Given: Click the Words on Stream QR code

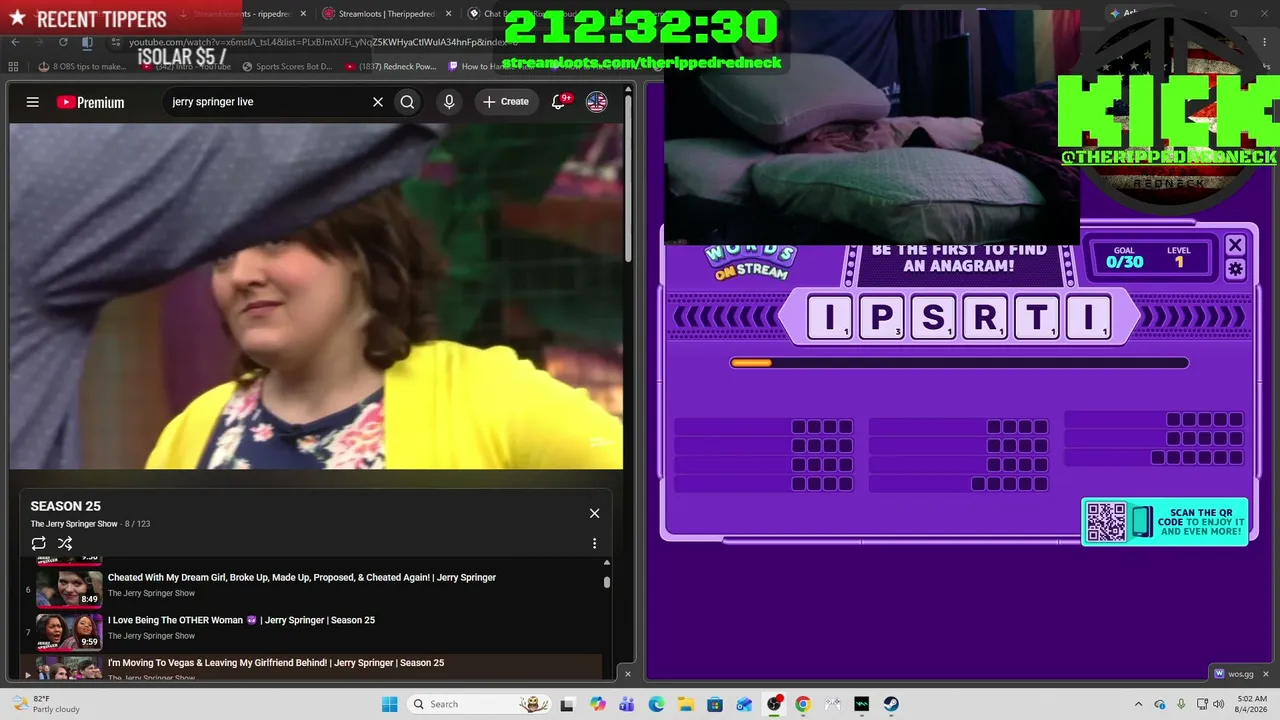Looking at the screenshot, I should [x=1106, y=522].
